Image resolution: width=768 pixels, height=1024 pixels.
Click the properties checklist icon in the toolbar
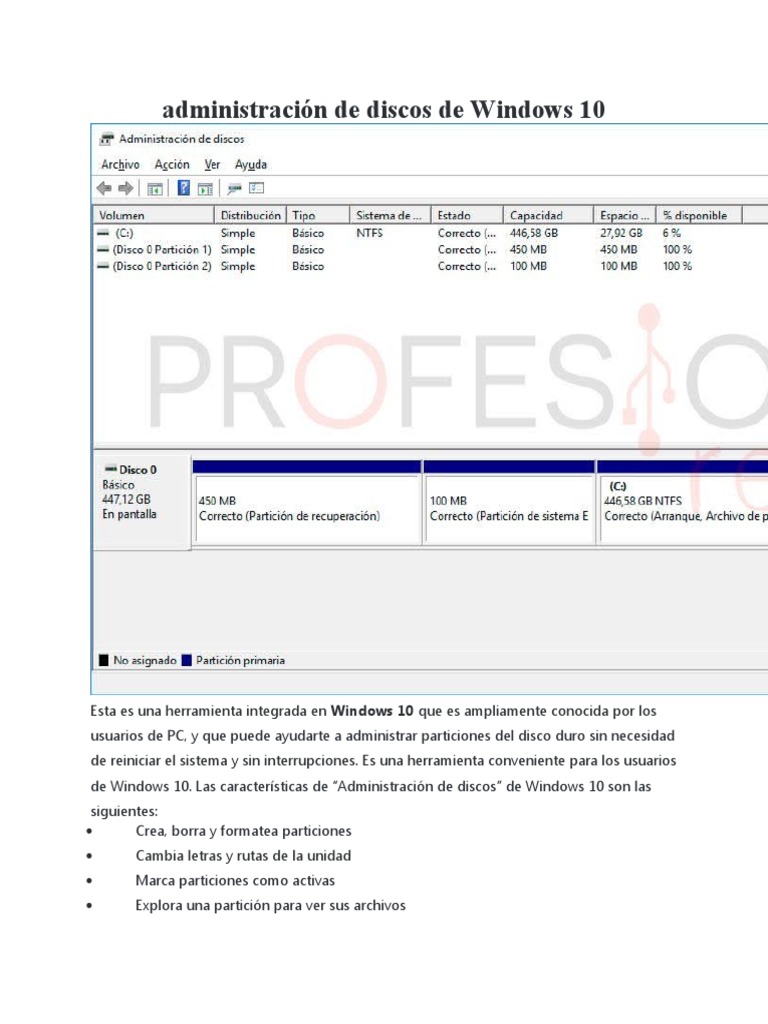[257, 188]
